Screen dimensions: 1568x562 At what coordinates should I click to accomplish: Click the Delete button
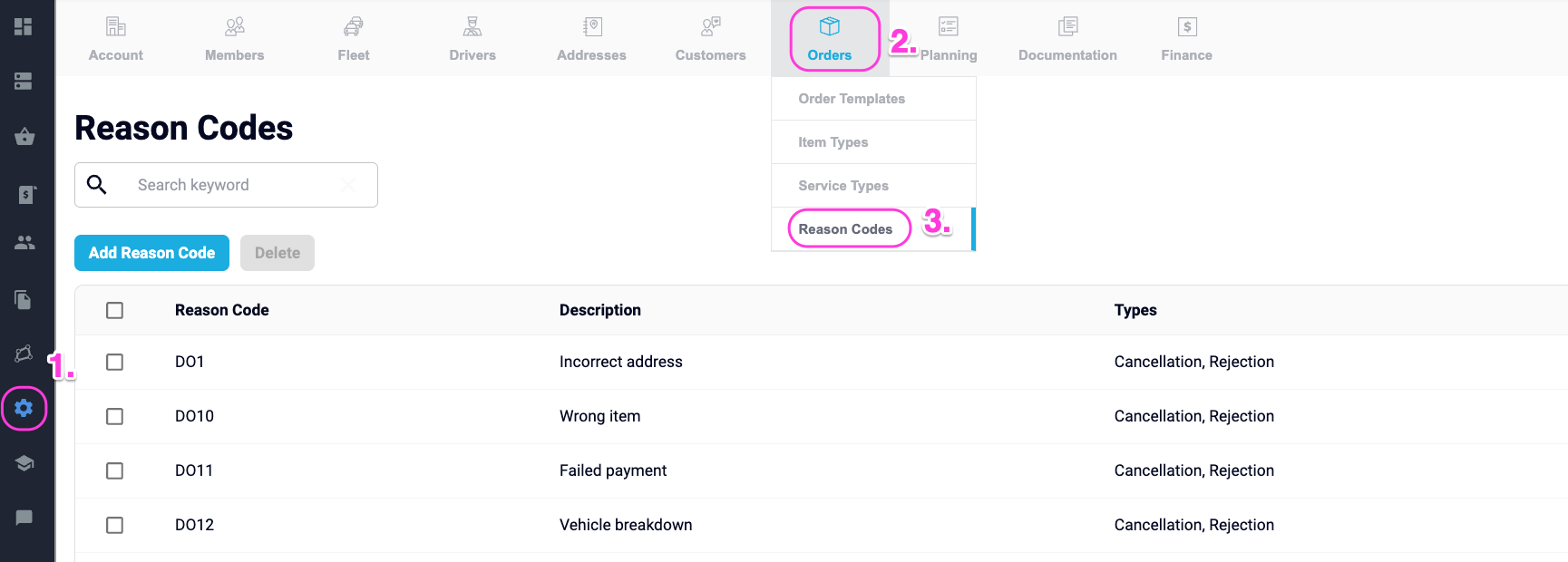coord(278,253)
